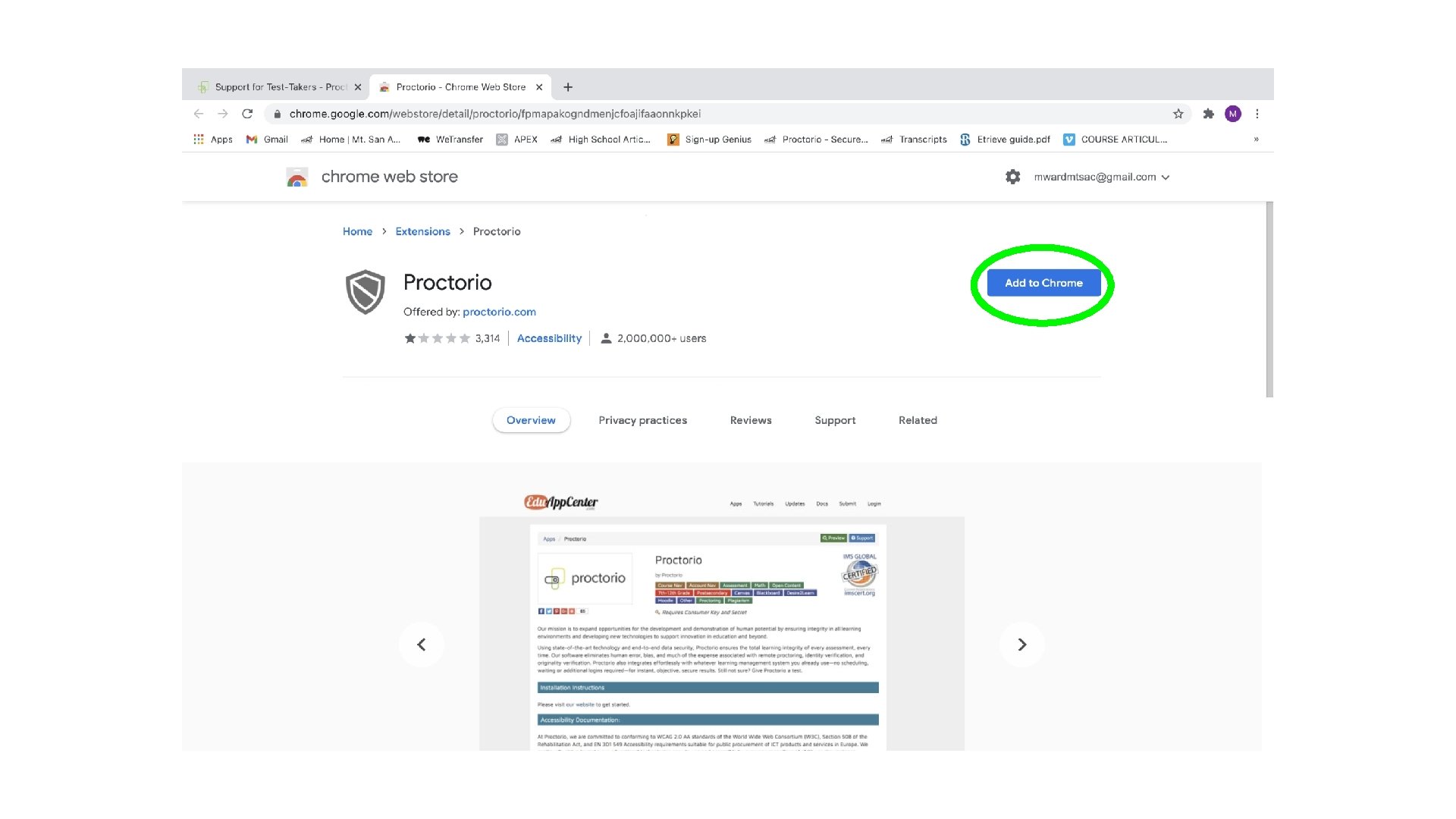Click the back navigation arrow
1456x819 pixels.
click(x=199, y=114)
